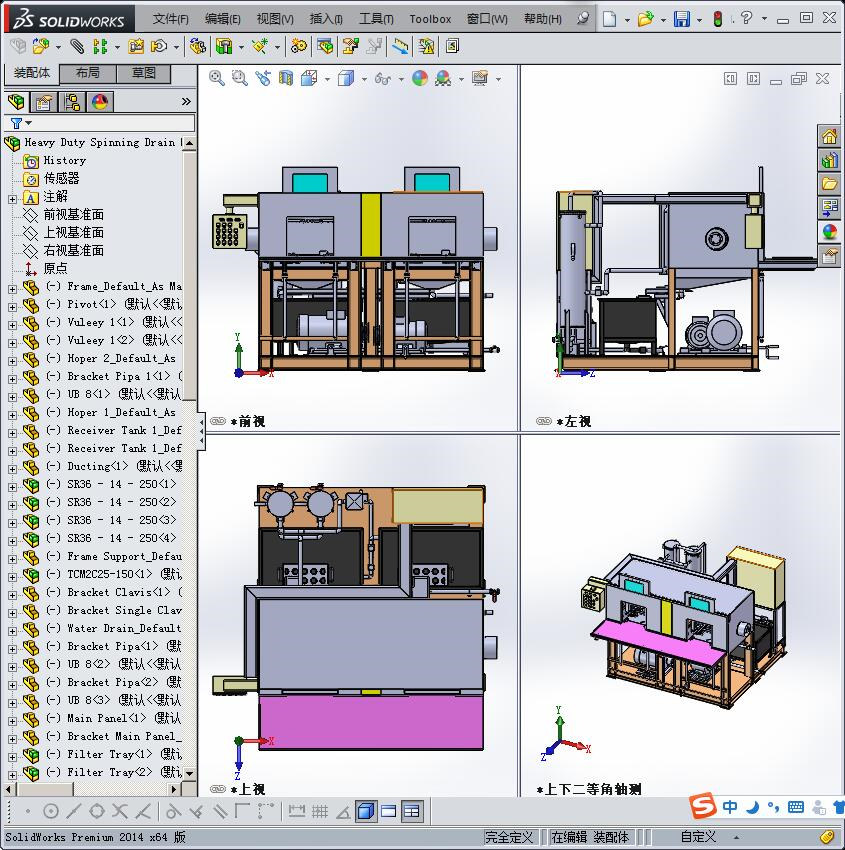The width and height of the screenshot is (845, 850).
Task: Expand the Ducting<1> component node
Action: point(12,469)
